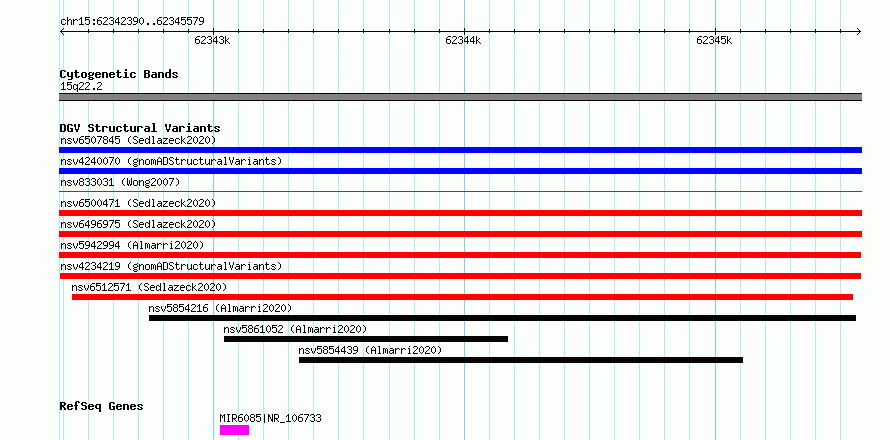This screenshot has width=890, height=440.
Task: Open the nsv4240070 (gnomADStructuralVariants) label
Action: [171, 161]
